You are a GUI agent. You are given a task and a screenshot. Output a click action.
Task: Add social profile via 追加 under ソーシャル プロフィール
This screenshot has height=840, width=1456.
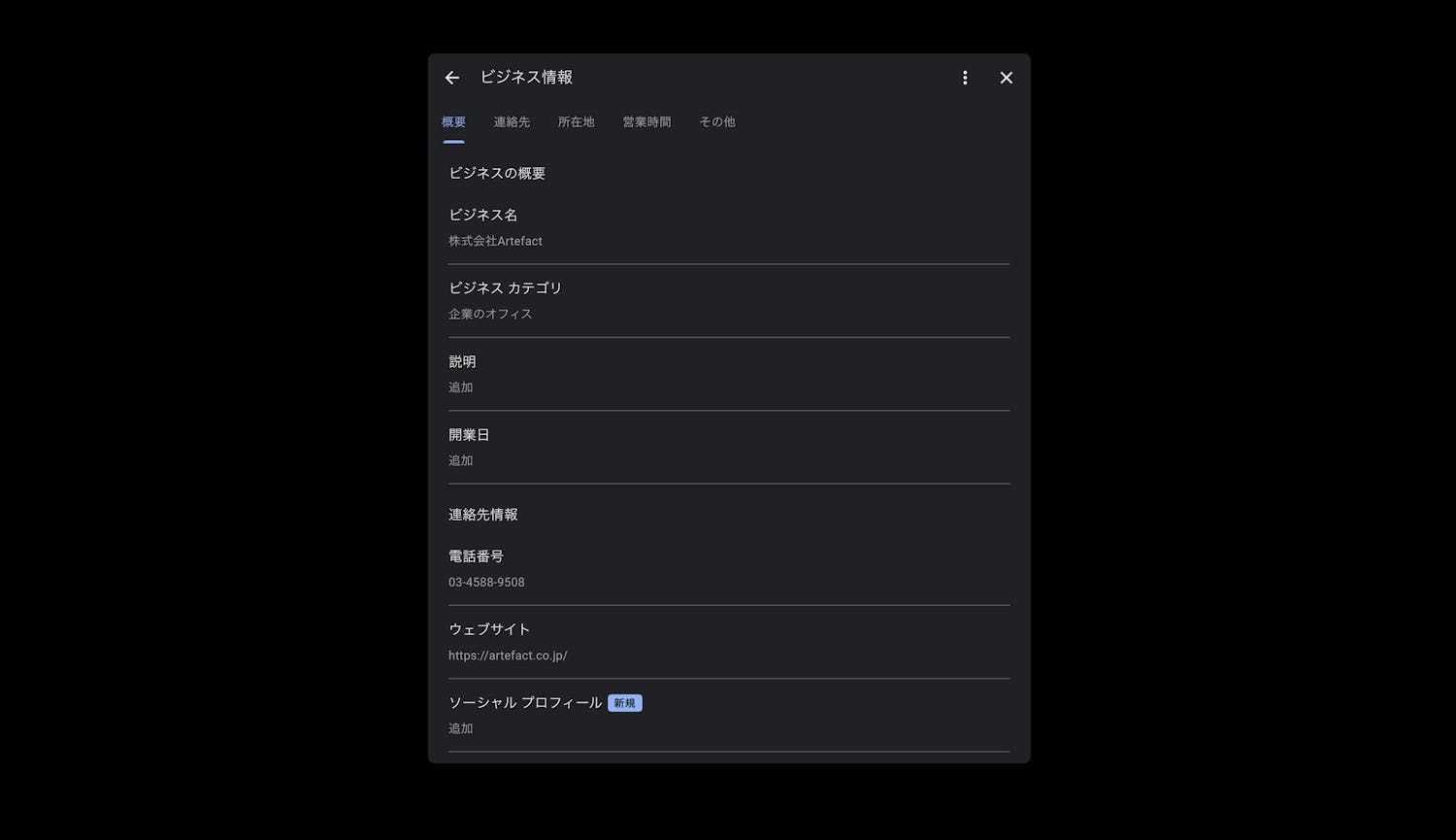pyautogui.click(x=461, y=728)
